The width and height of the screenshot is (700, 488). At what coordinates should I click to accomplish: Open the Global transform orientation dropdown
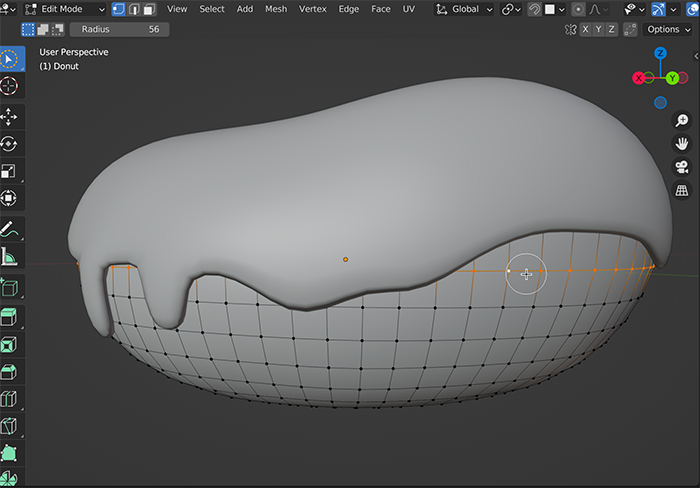[465, 9]
